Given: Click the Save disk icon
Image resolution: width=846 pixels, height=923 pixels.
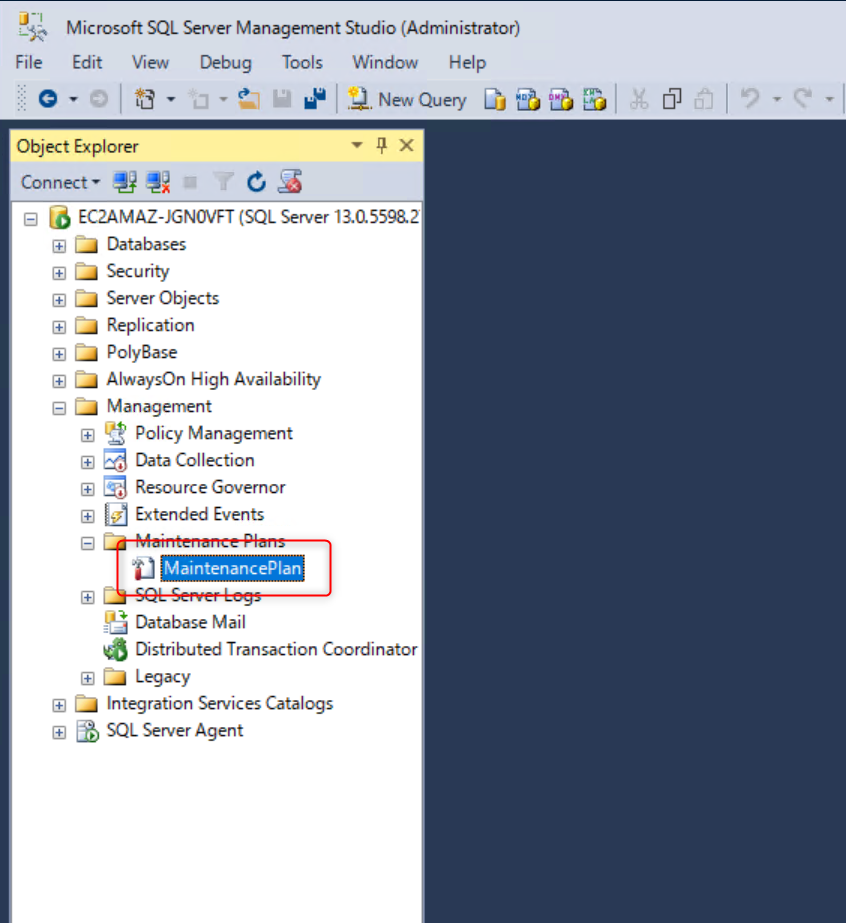Looking at the screenshot, I should pos(282,99).
